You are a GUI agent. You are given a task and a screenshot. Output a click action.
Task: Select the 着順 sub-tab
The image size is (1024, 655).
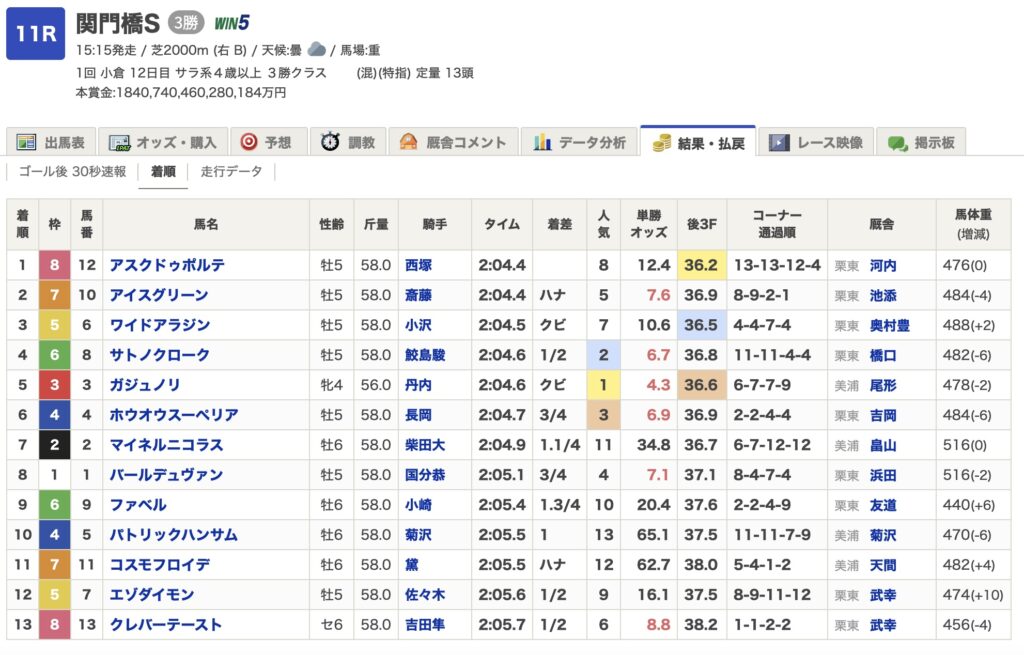coord(163,172)
